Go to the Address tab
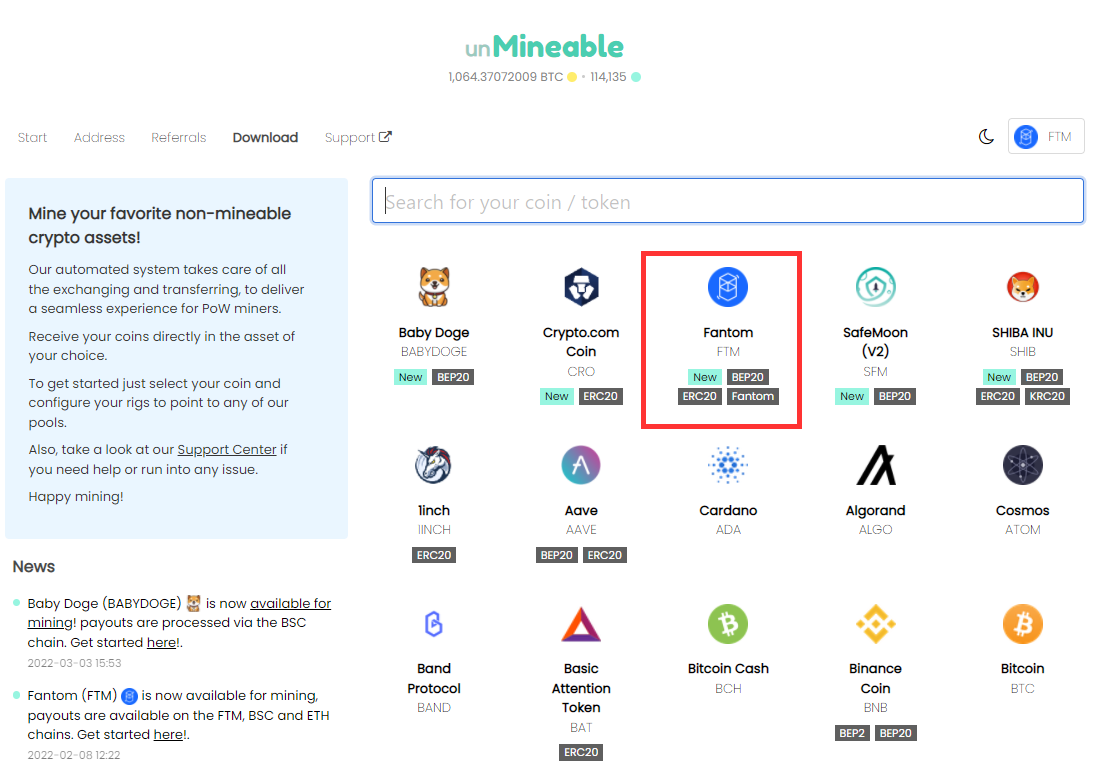The width and height of the screenshot is (1104, 773). [x=99, y=137]
